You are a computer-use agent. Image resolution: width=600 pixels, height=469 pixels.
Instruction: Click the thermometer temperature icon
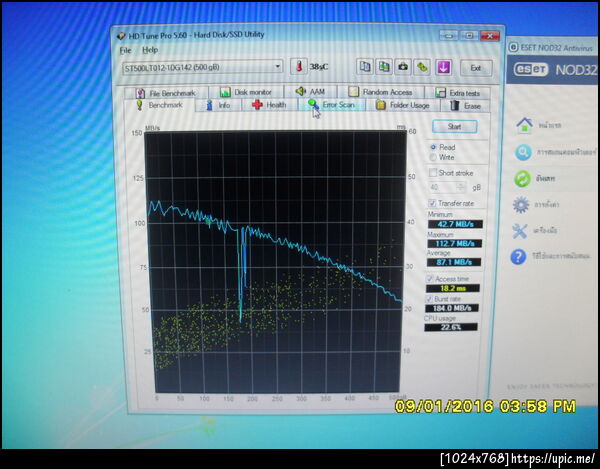(x=298, y=67)
